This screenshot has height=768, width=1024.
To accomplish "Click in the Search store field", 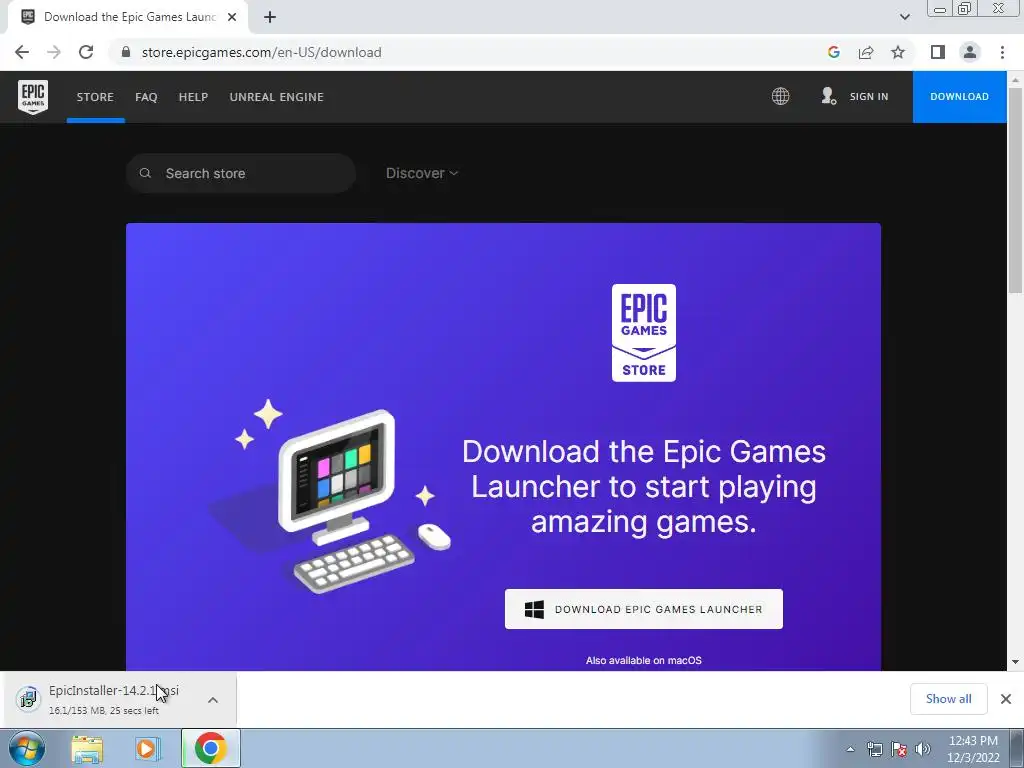I will coord(240,173).
